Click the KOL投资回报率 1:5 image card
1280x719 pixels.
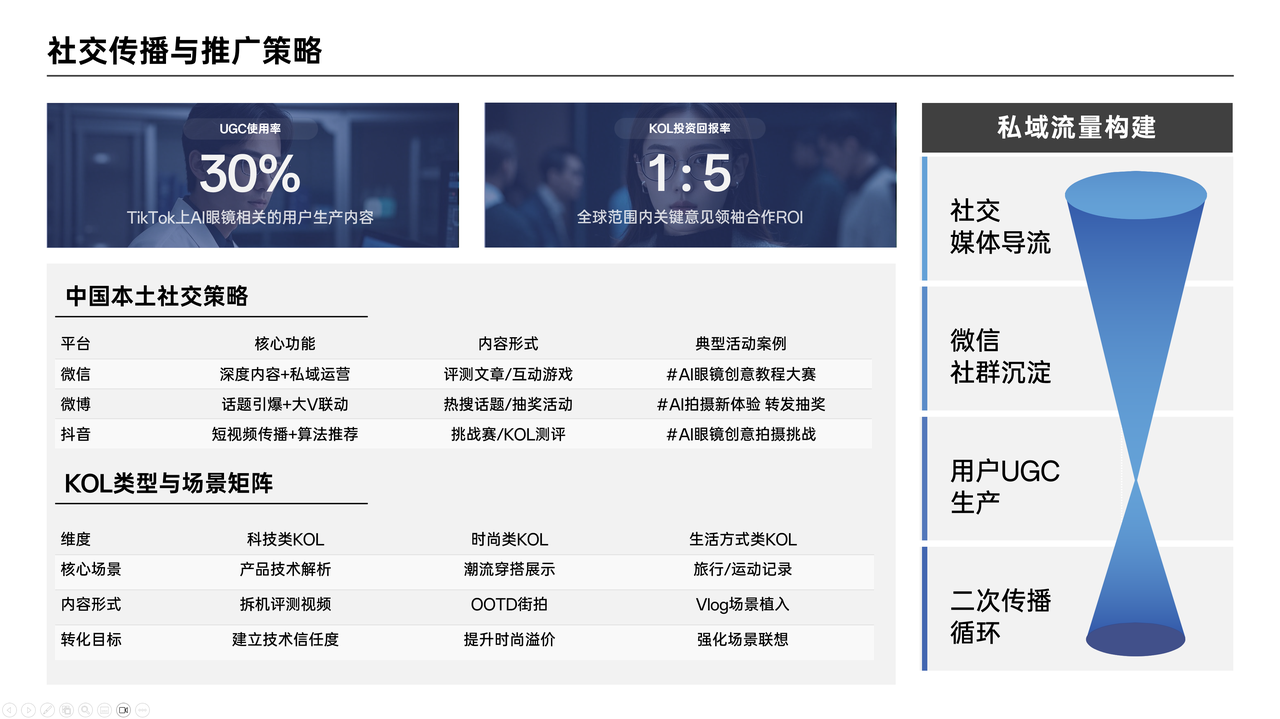(x=690, y=175)
